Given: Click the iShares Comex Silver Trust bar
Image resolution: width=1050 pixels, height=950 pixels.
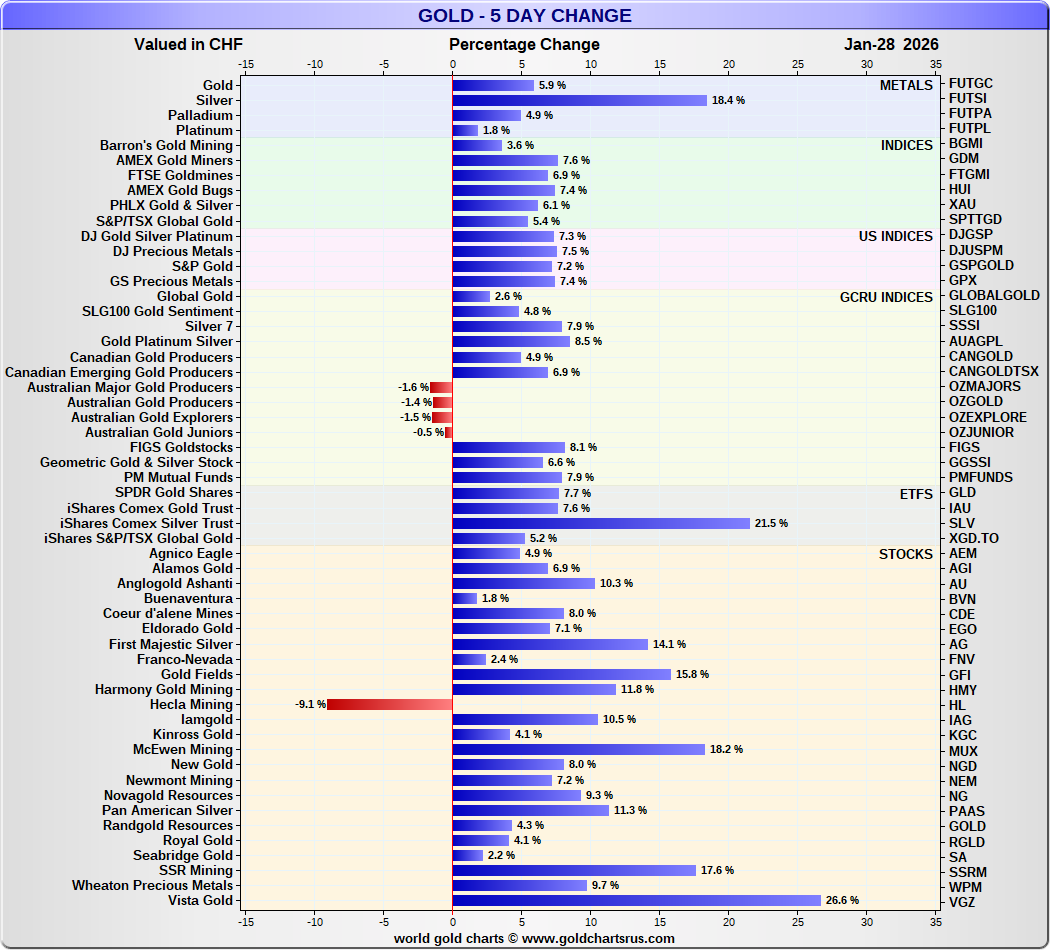Looking at the screenshot, I should (x=601, y=523).
